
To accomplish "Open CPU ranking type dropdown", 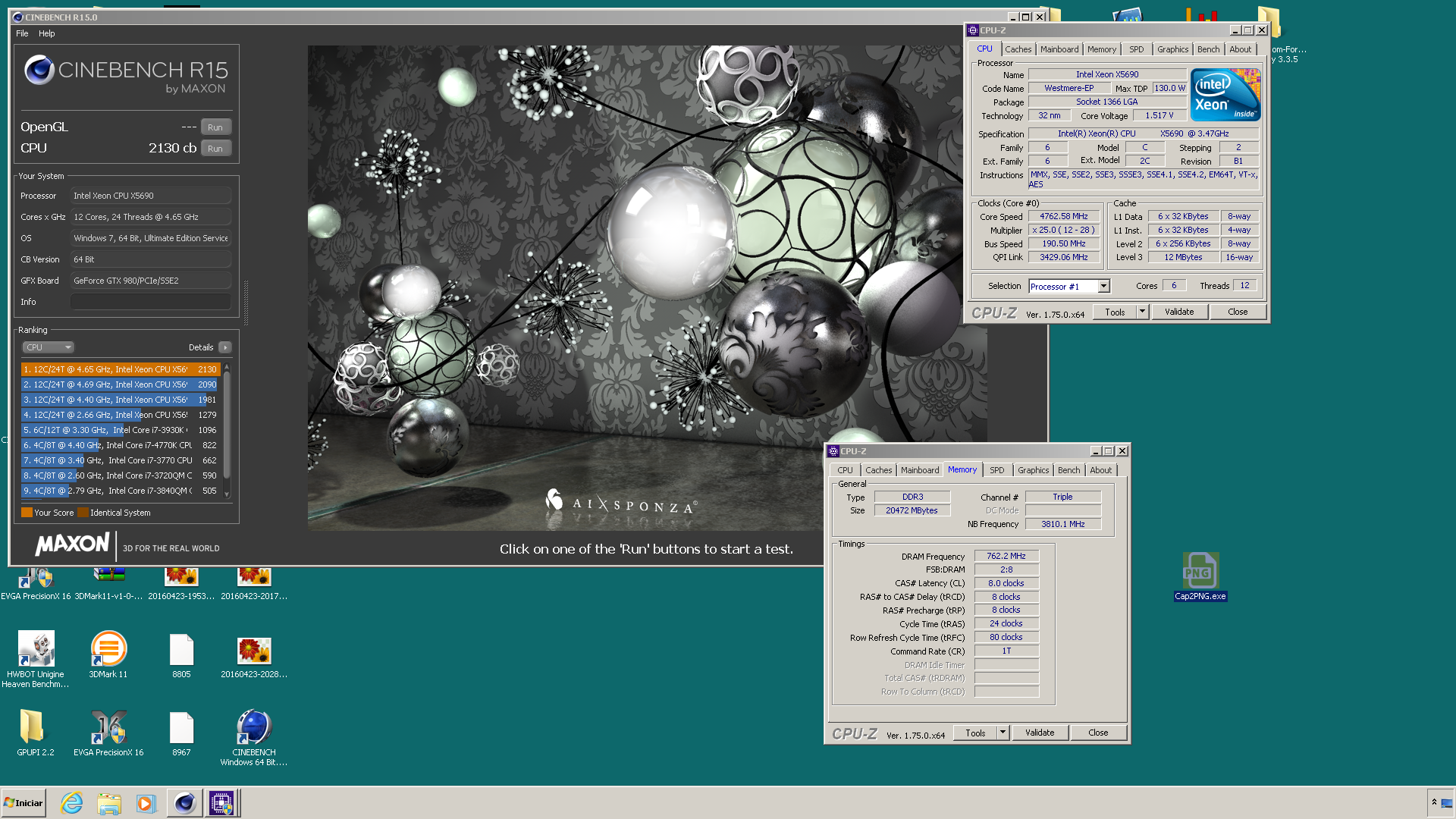I will 48,347.
